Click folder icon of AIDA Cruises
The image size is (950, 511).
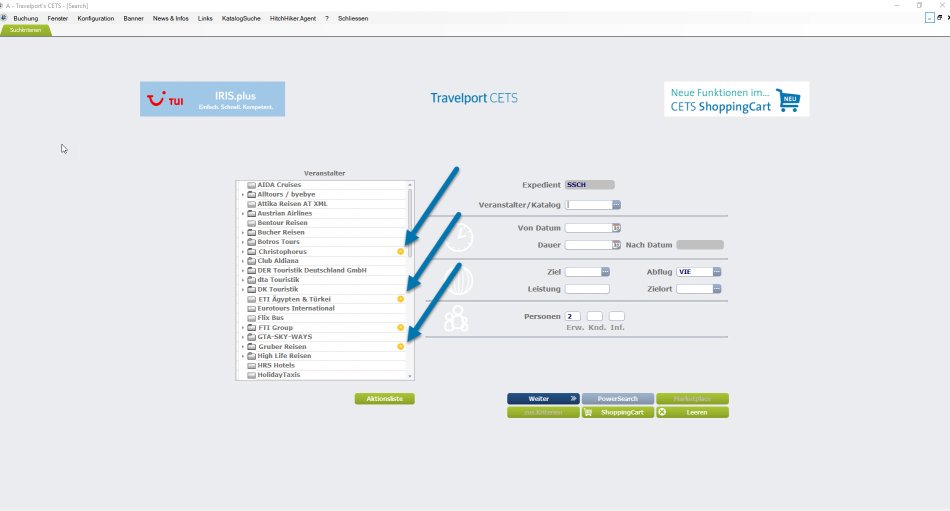click(x=251, y=185)
